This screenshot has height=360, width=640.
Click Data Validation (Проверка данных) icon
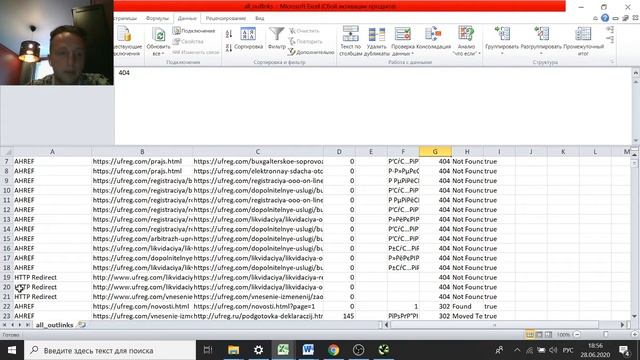point(402,35)
